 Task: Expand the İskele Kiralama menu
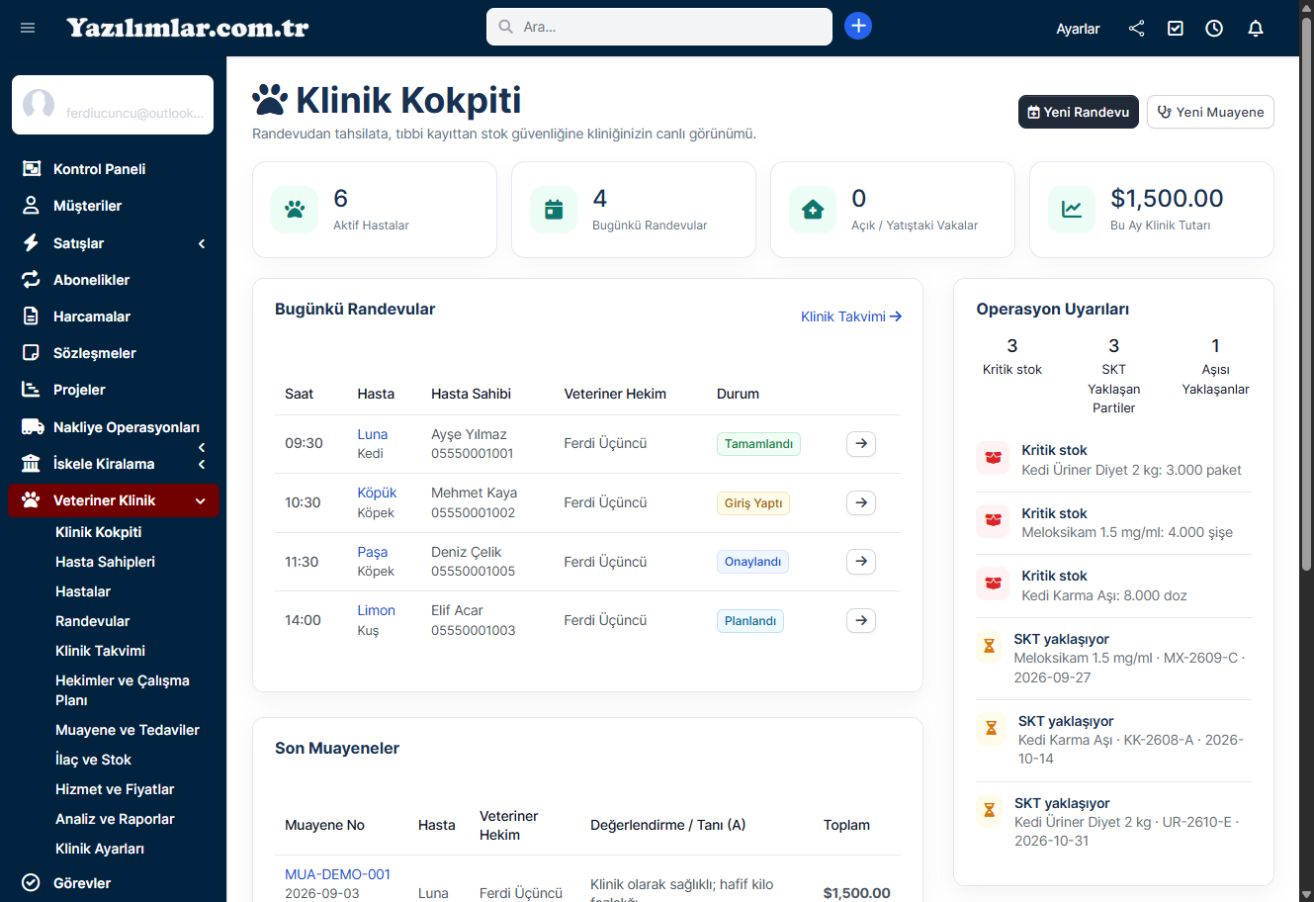point(112,464)
